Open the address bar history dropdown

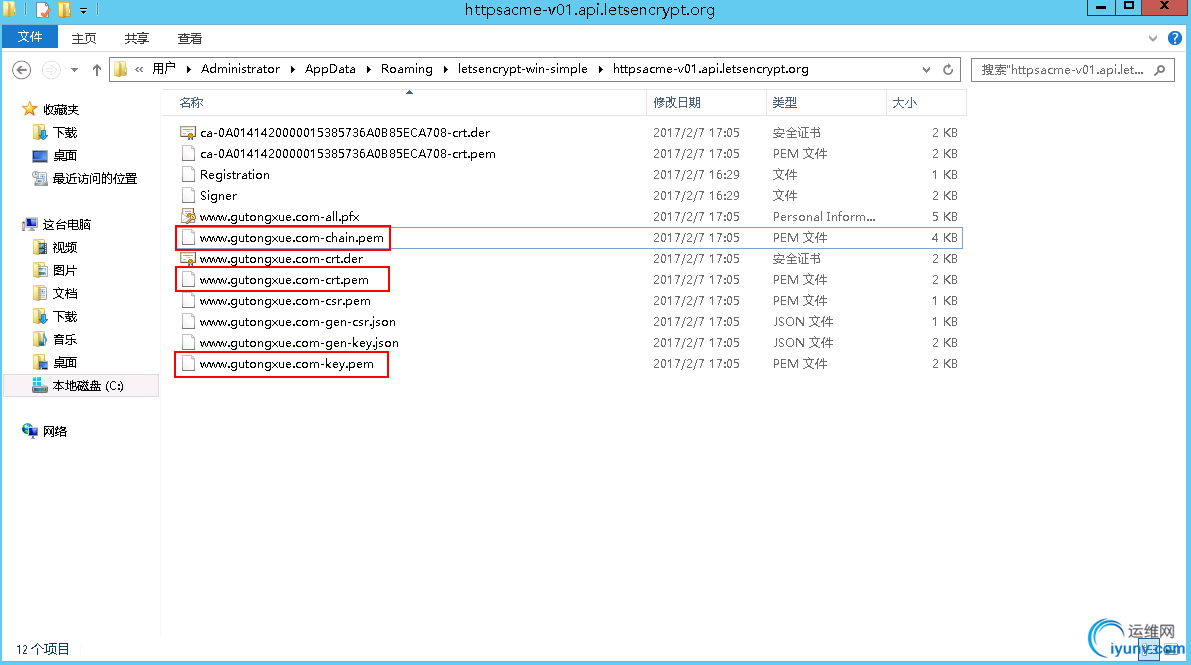pyautogui.click(x=926, y=69)
